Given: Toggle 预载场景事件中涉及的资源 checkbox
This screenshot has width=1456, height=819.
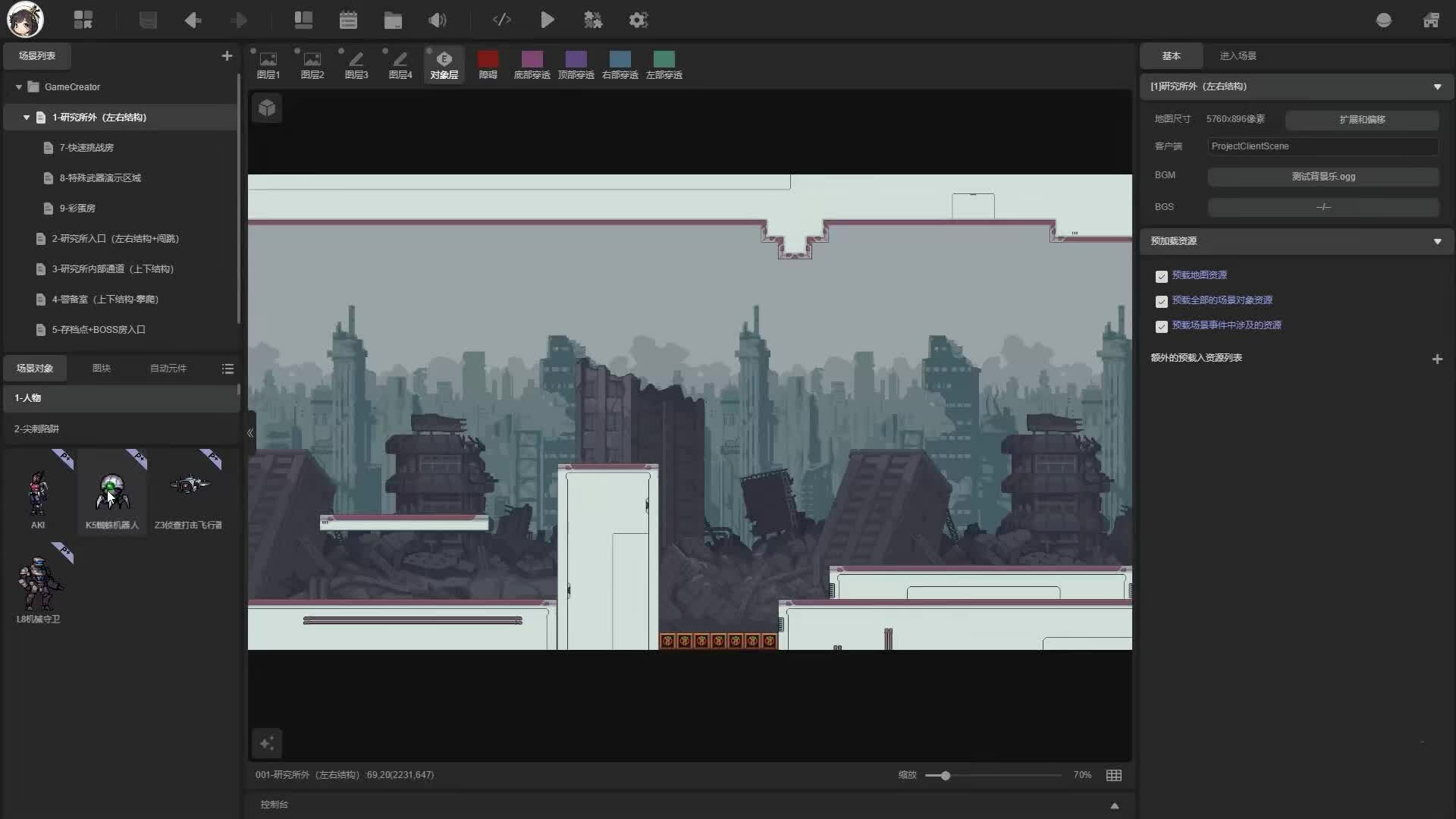Looking at the screenshot, I should click(x=1161, y=327).
